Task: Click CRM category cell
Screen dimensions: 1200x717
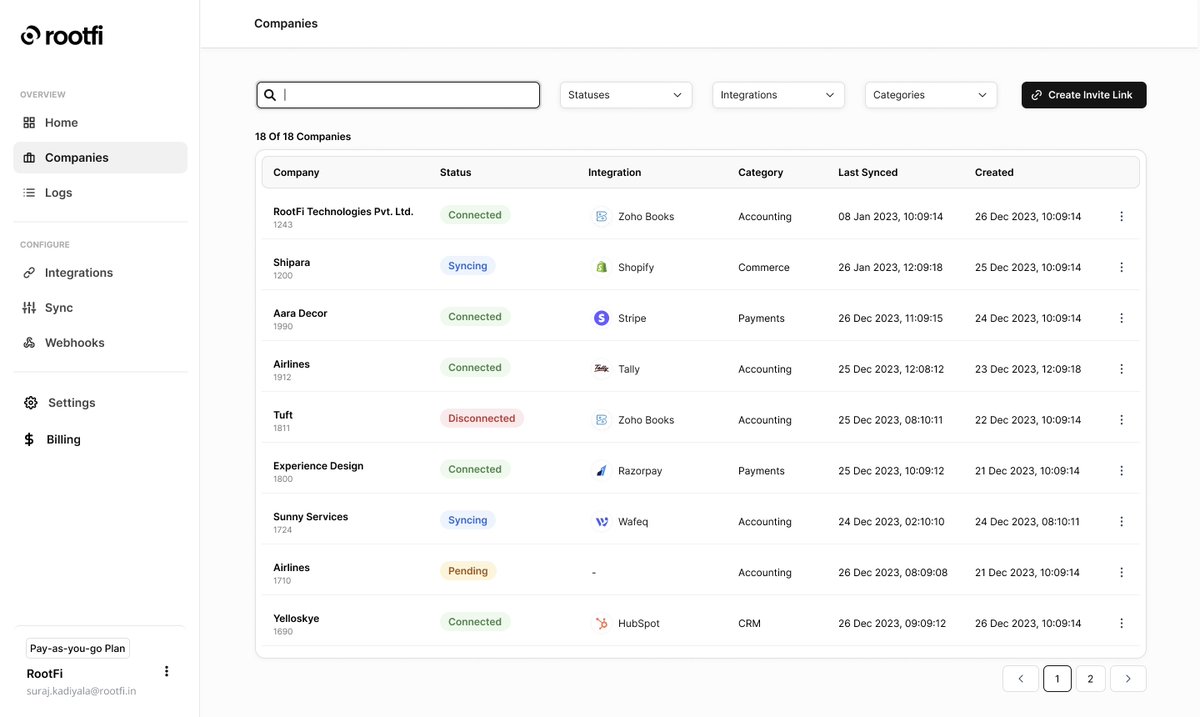Action: [x=749, y=623]
